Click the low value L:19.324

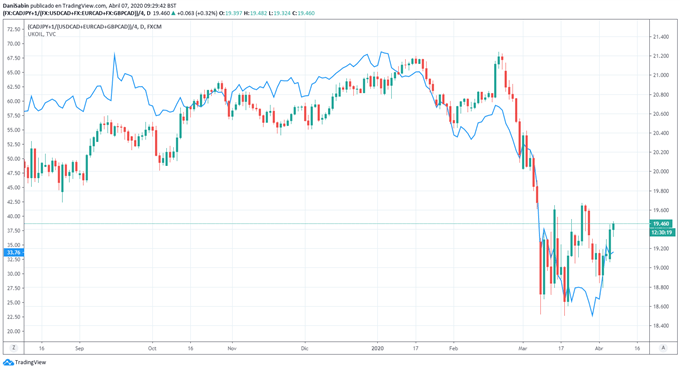(279, 13)
